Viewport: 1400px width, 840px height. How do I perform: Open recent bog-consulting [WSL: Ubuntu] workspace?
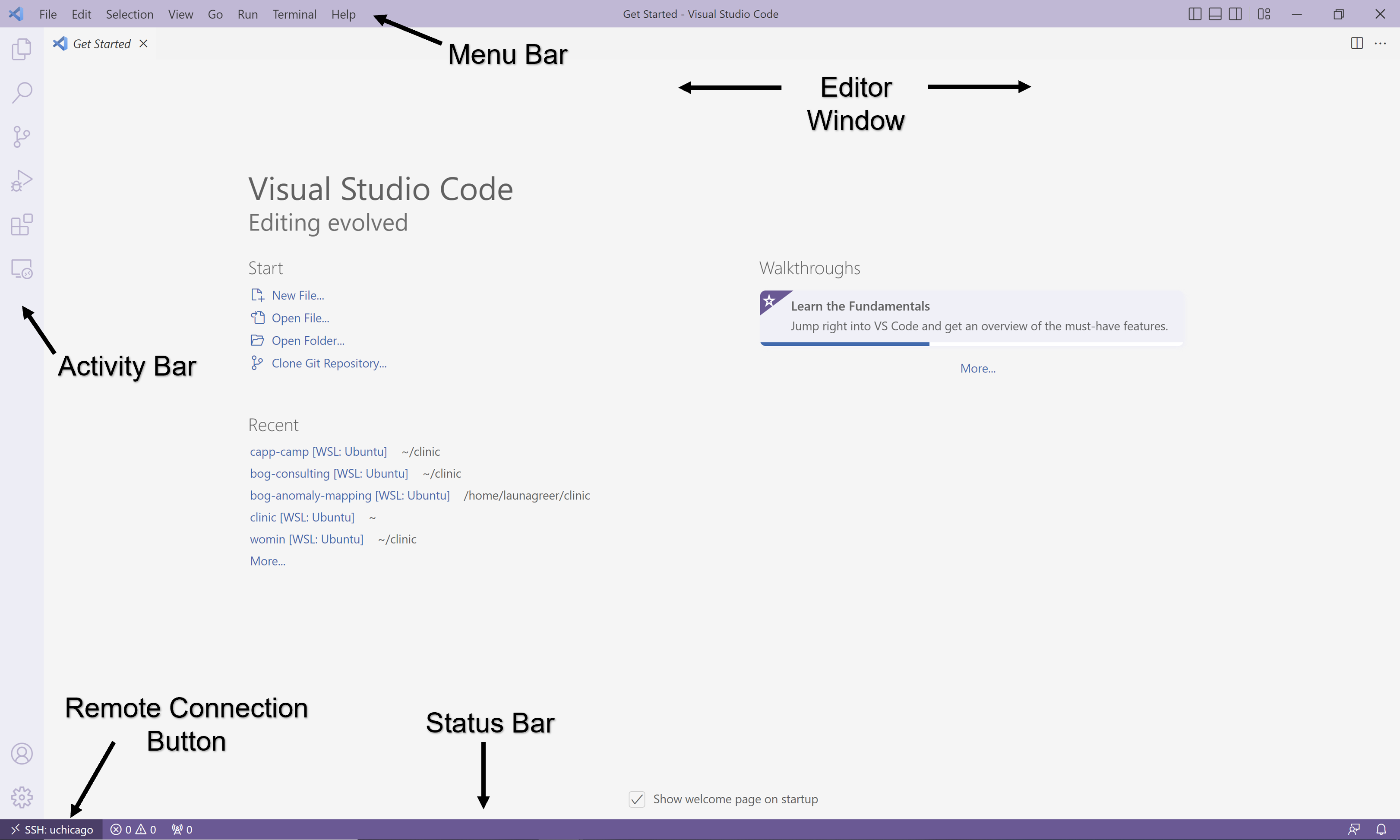click(x=329, y=474)
